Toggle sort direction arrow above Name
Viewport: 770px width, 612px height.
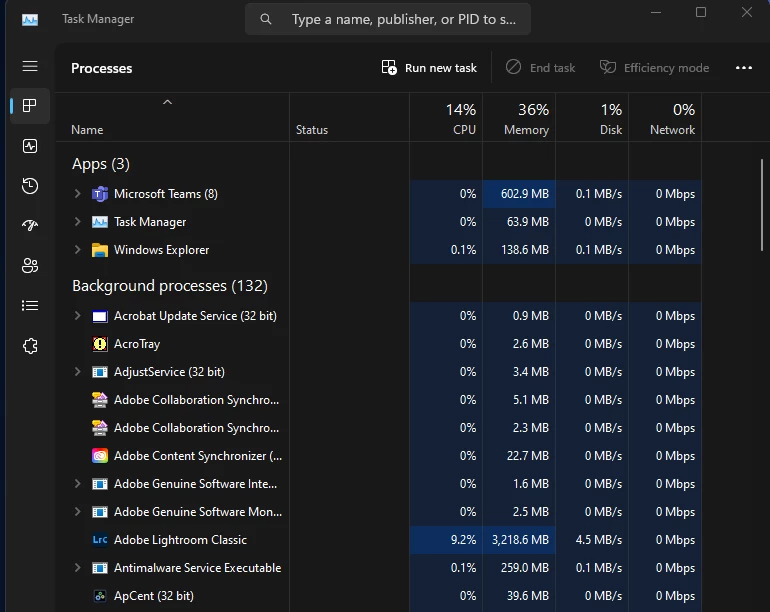click(x=167, y=102)
